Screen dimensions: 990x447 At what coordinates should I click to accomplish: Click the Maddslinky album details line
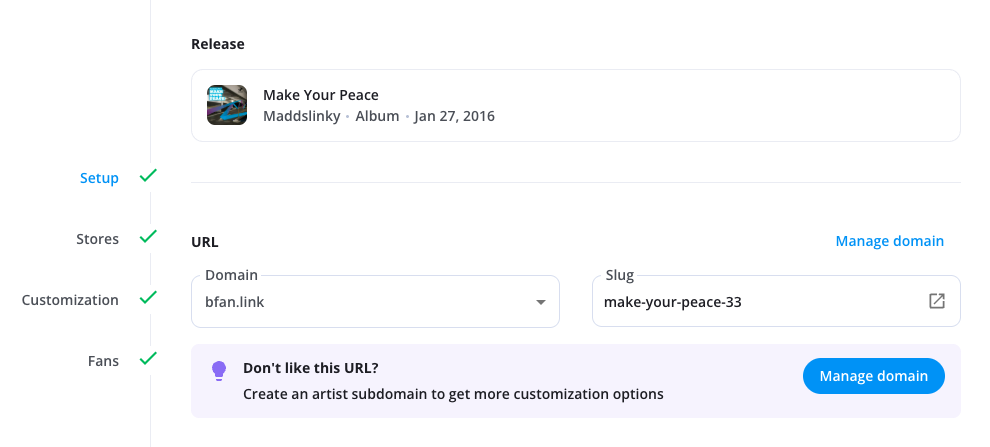tap(378, 116)
